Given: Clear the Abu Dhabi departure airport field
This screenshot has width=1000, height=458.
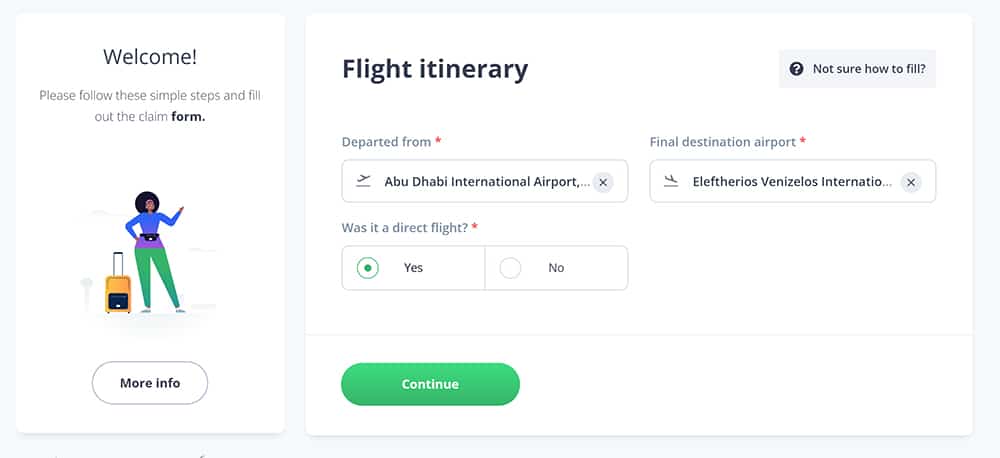Looking at the screenshot, I should [x=603, y=182].
